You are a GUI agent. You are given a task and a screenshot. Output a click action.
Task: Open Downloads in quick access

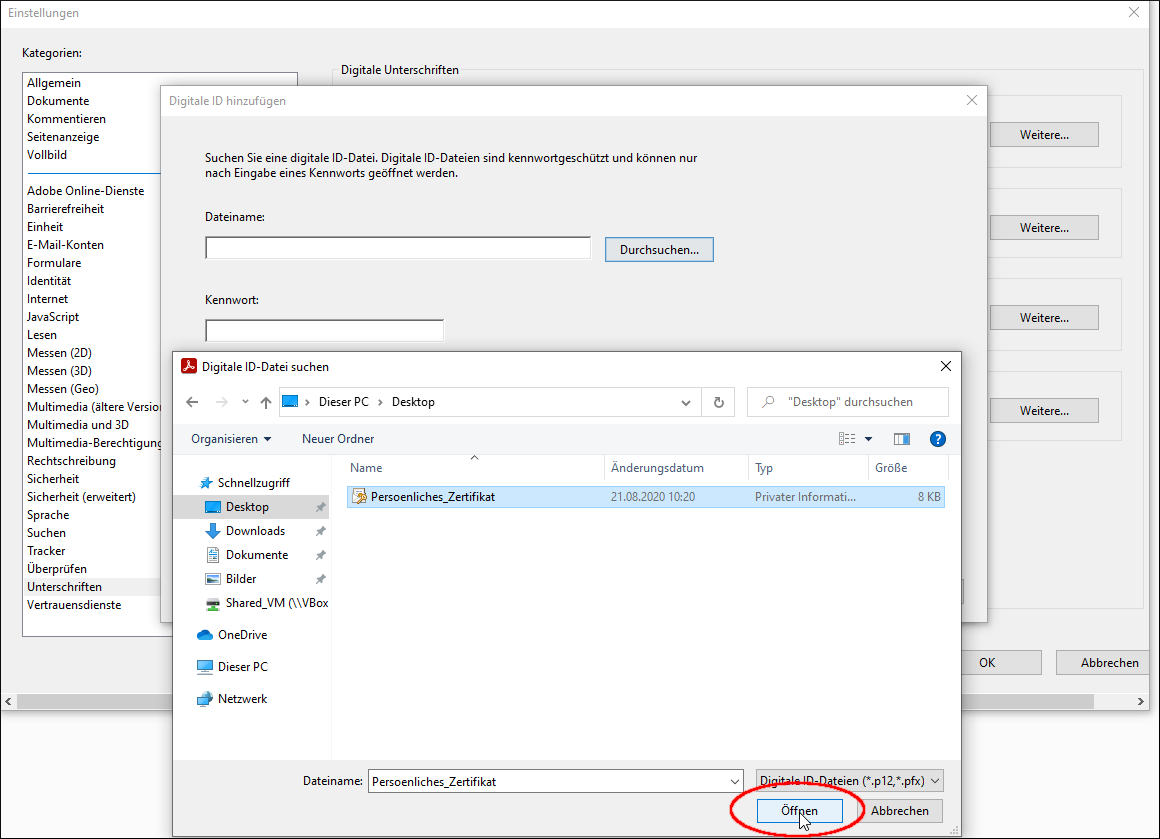pyautogui.click(x=255, y=530)
